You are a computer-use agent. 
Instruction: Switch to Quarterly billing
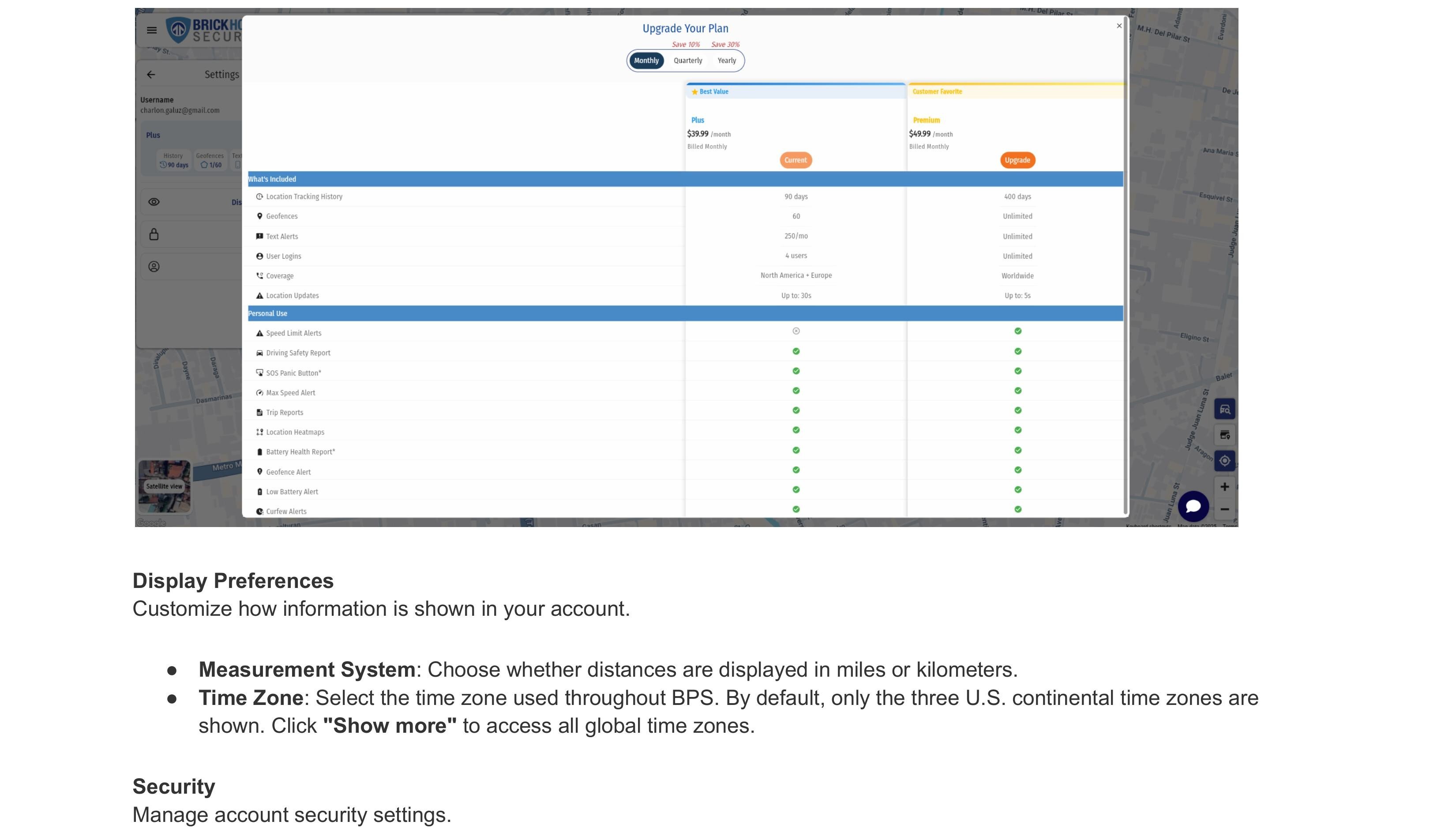click(687, 60)
